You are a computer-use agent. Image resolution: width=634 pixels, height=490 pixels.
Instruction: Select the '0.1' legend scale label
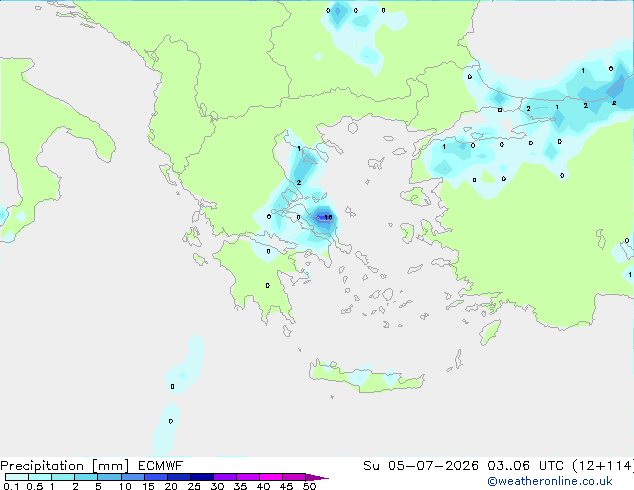coord(11,486)
